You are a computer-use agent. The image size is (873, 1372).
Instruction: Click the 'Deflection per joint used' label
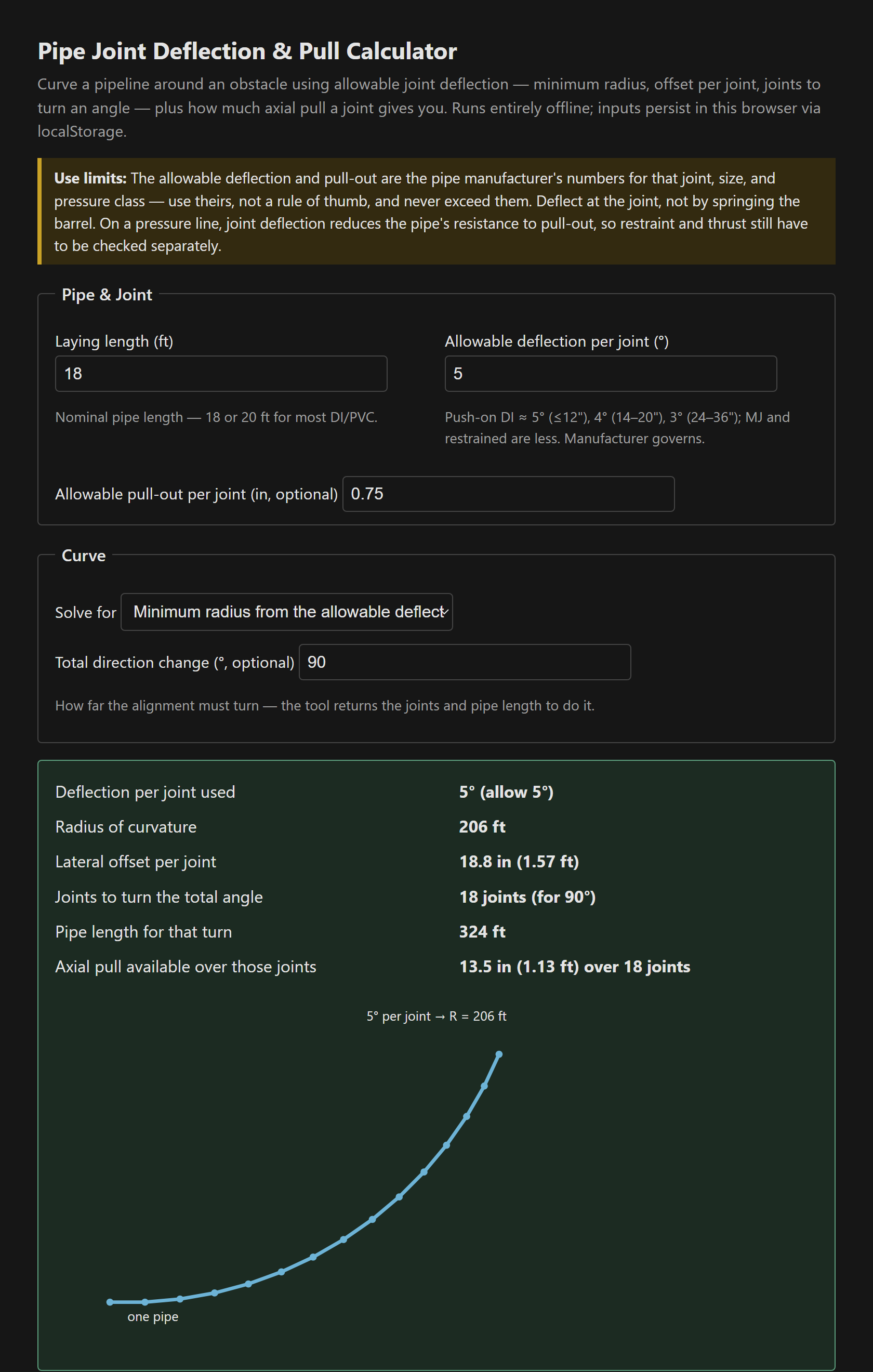[145, 792]
